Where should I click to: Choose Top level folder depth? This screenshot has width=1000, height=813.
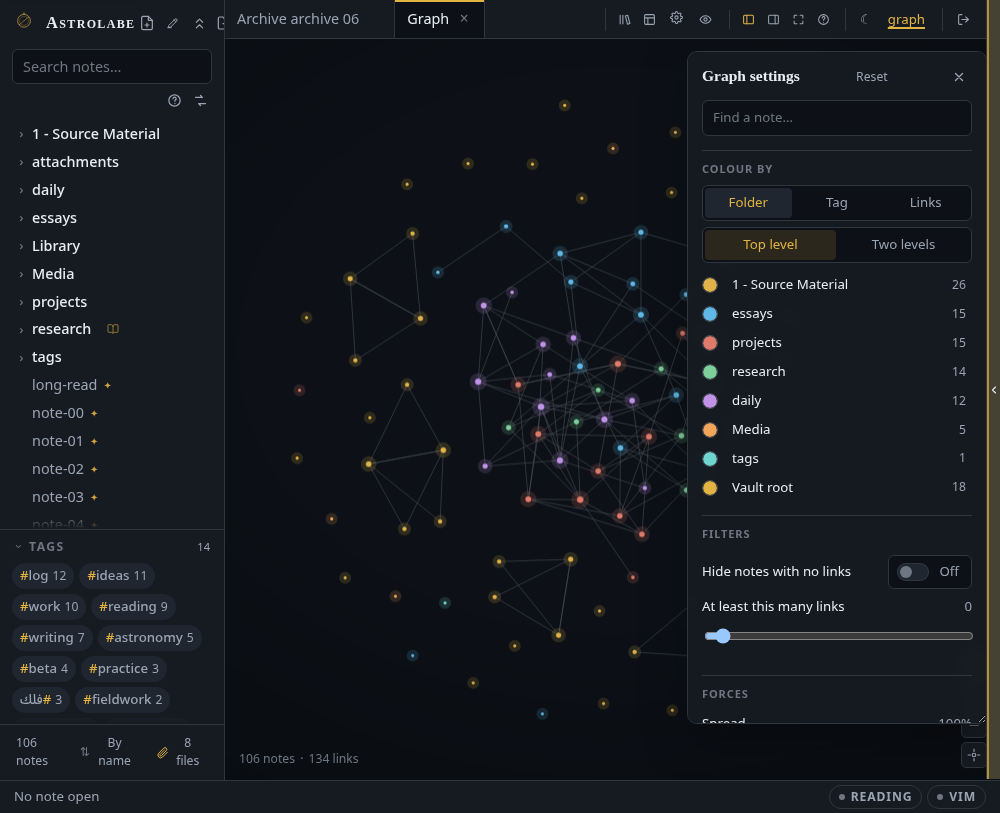(x=770, y=245)
